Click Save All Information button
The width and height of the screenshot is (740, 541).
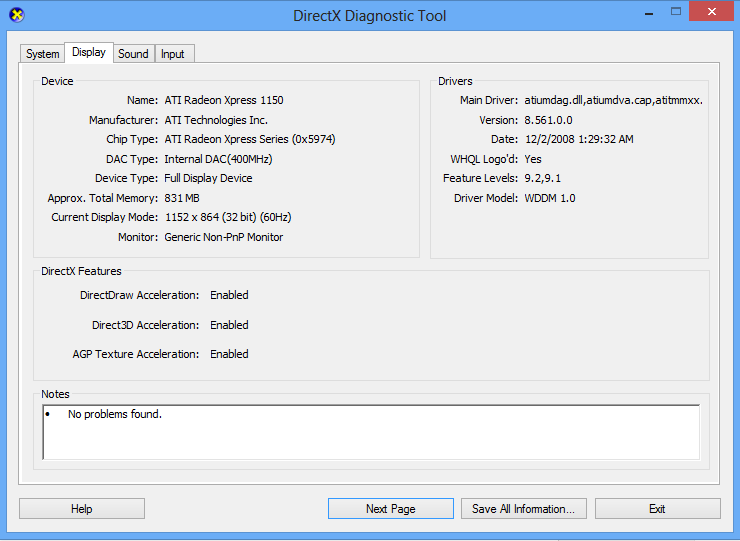pyautogui.click(x=524, y=508)
